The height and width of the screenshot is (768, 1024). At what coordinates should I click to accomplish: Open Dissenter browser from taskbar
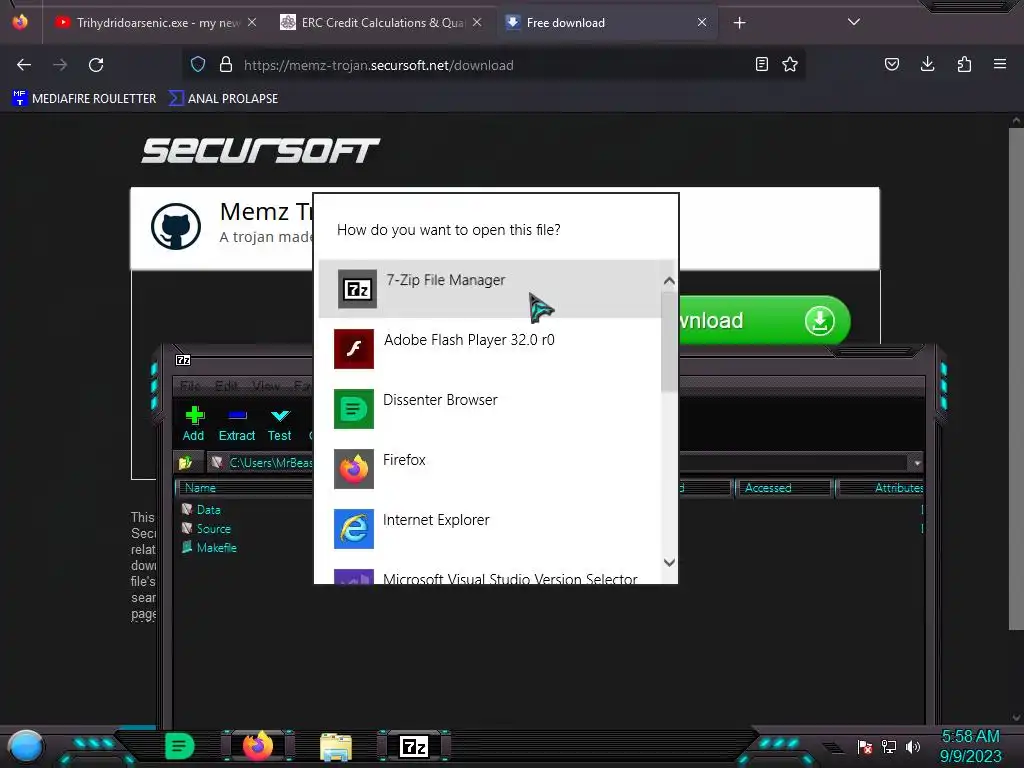pos(179,746)
